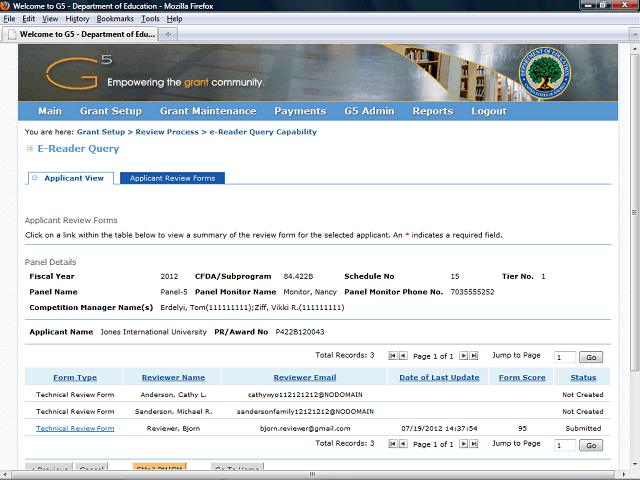
Task: Click PR/Award number P422B120043
Action: pos(300,332)
